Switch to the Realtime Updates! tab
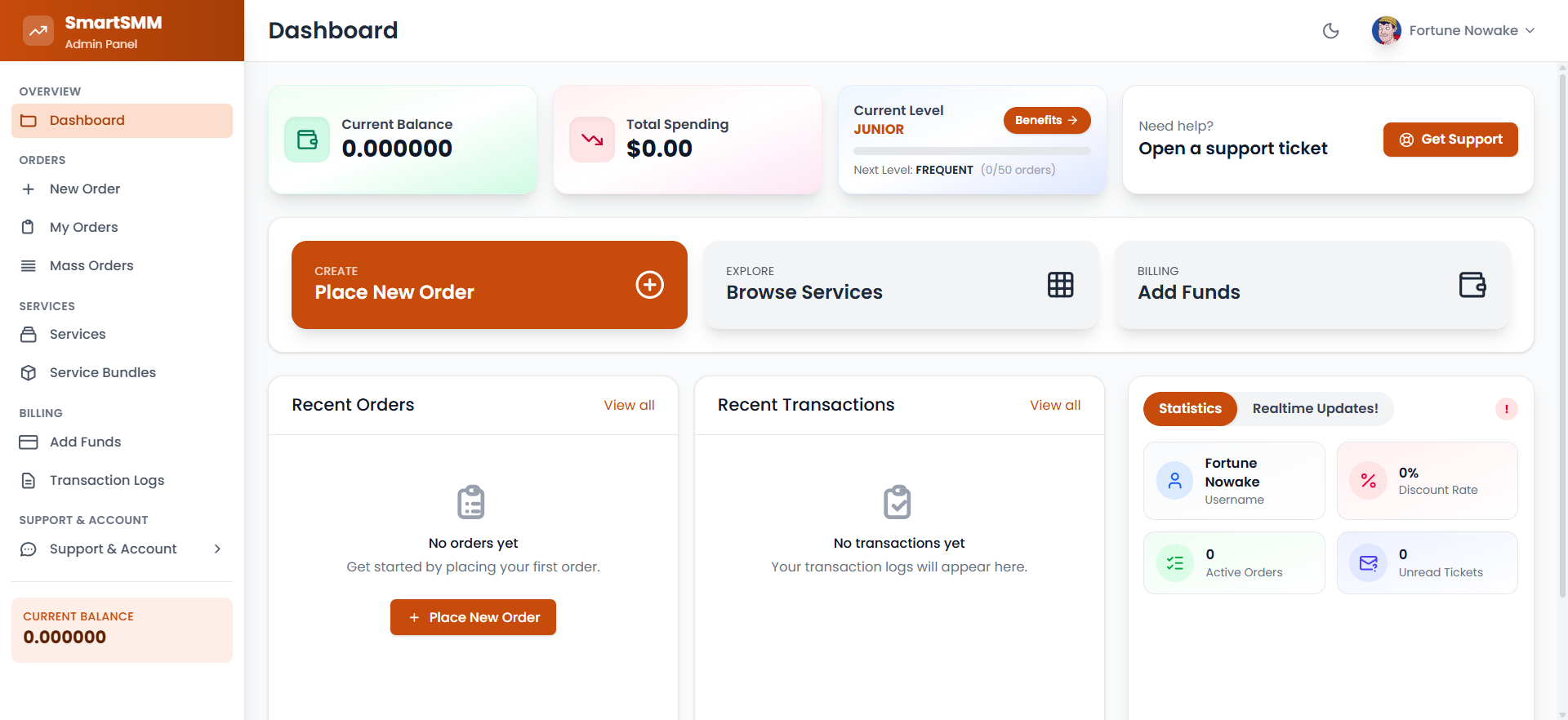The height and width of the screenshot is (720, 1568). click(x=1315, y=409)
